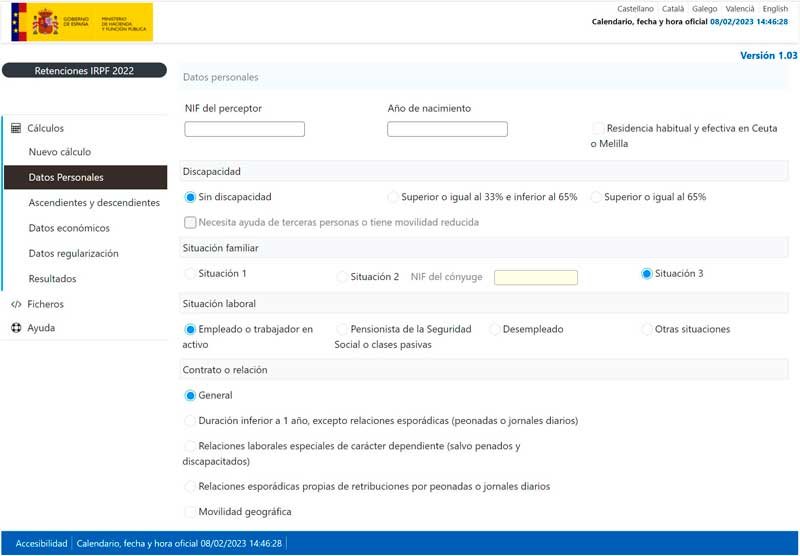The image size is (800, 556).
Task: Expand the Ayuda sidebar section
Action: click(x=41, y=328)
